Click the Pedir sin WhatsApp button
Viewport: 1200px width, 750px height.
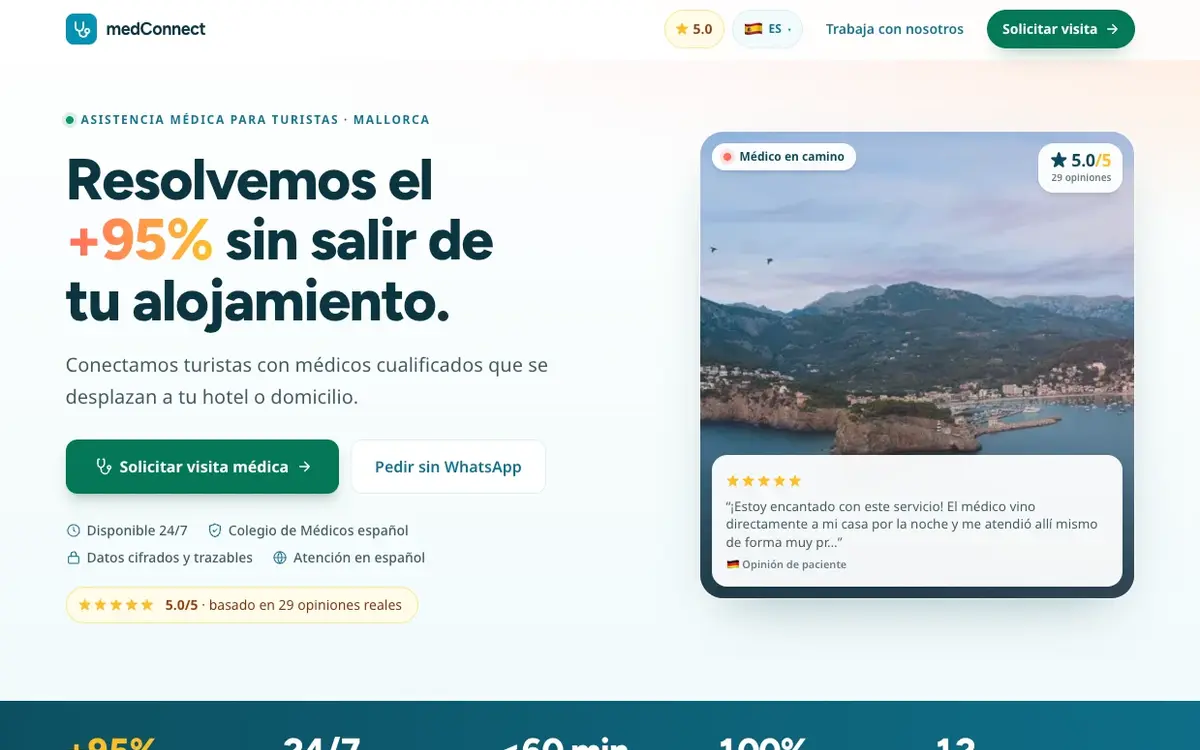click(448, 467)
